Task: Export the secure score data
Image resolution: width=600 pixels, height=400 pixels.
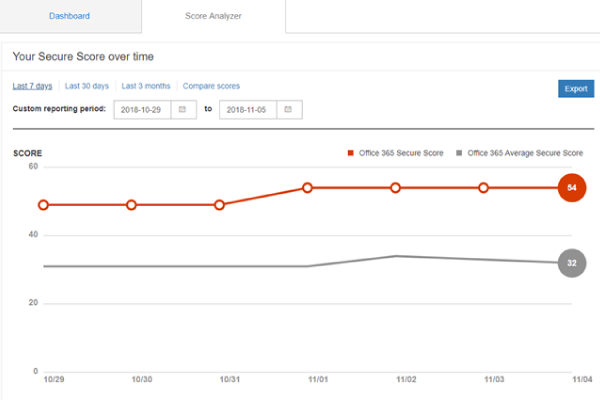Action: [x=575, y=88]
